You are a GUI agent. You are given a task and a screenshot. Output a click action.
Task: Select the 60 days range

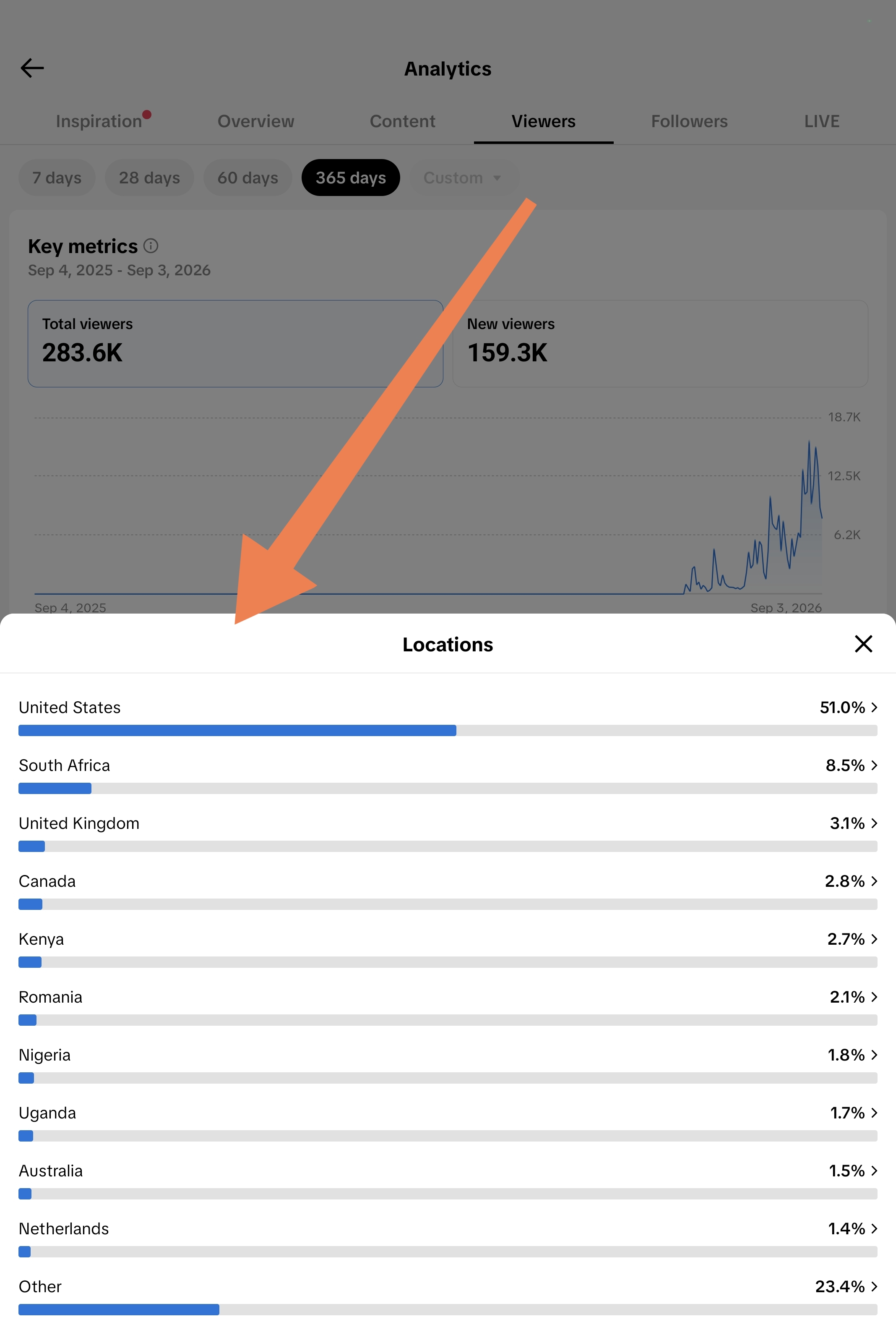pyautogui.click(x=247, y=178)
